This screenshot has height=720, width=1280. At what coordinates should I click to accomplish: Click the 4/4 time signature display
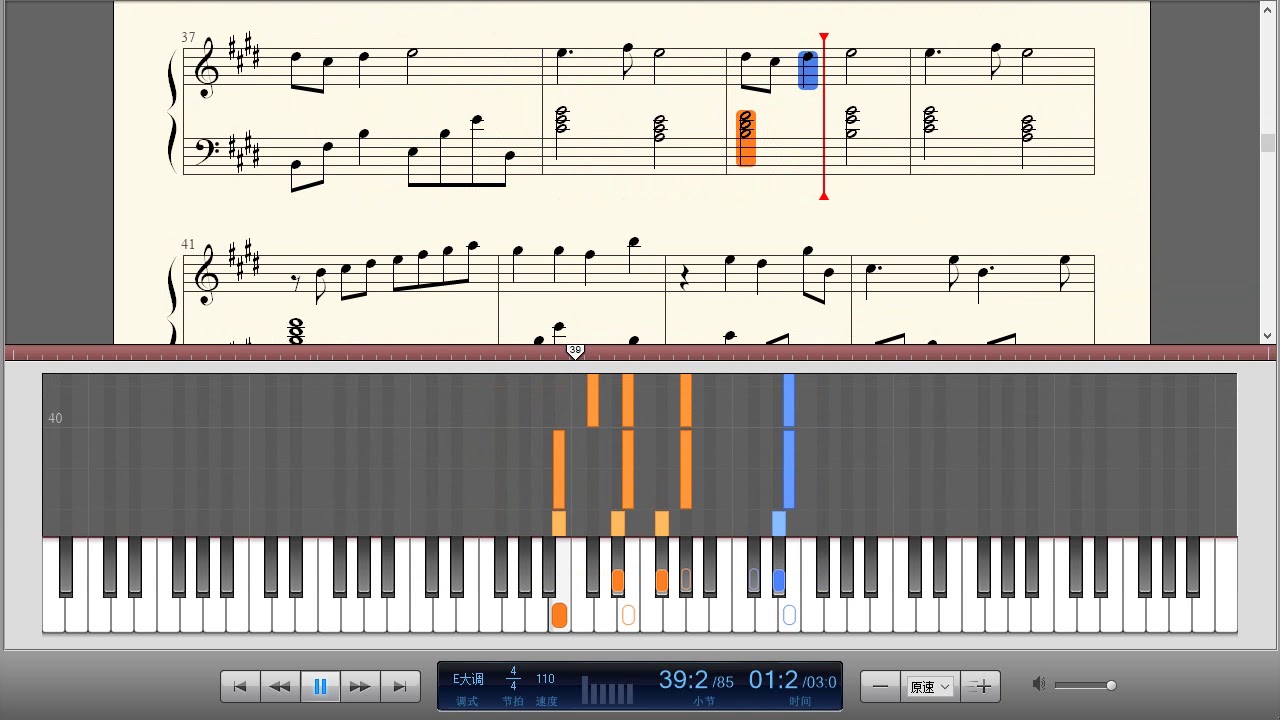pos(513,679)
